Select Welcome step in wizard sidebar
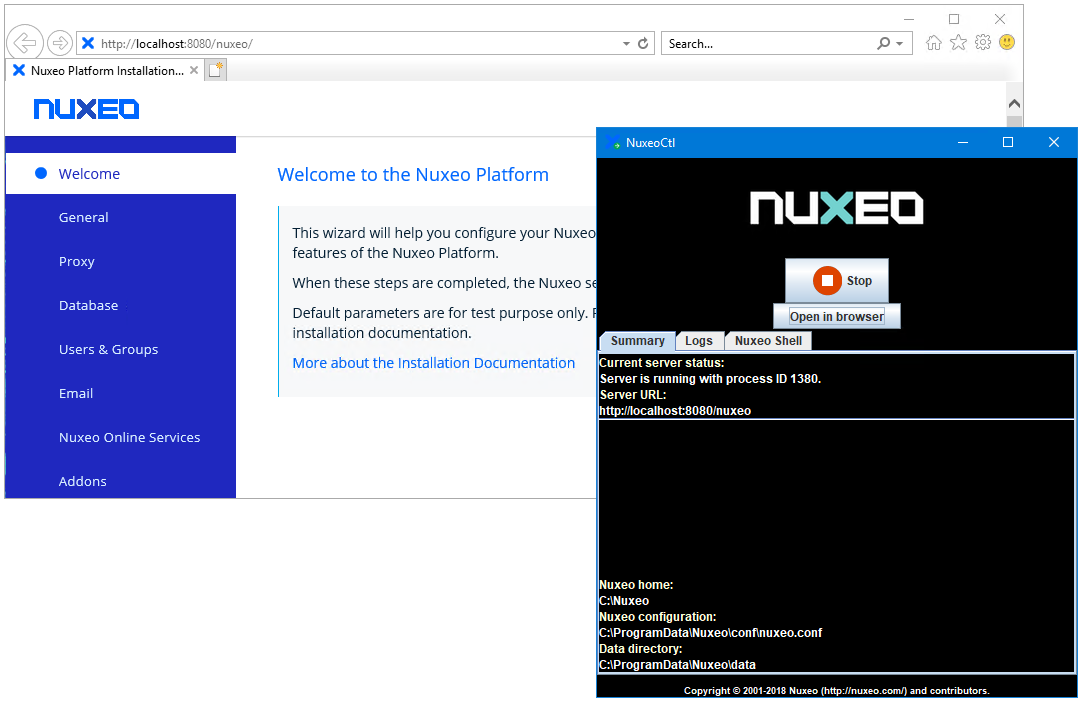The image size is (1084, 704). [120, 174]
